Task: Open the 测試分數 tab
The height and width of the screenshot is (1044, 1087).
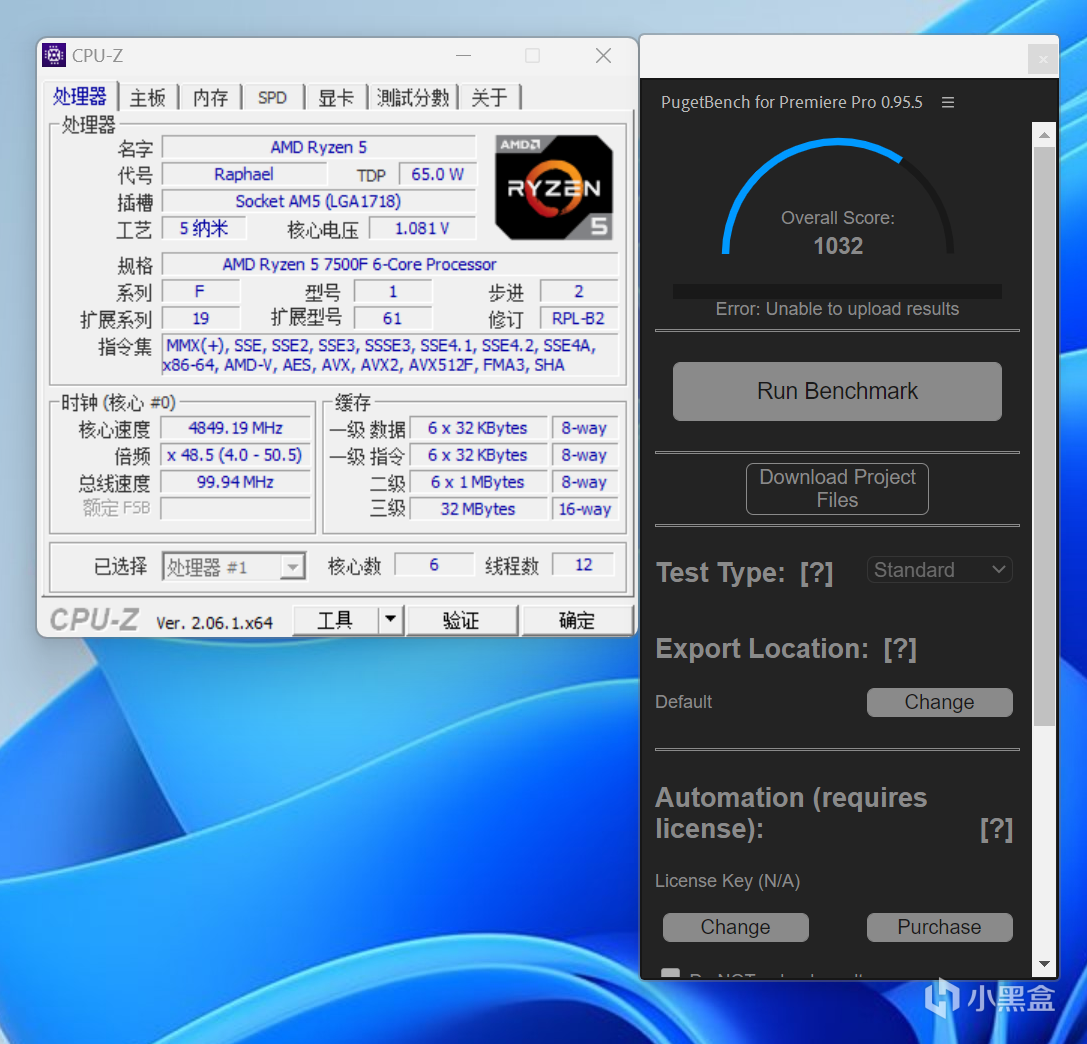Action: tap(412, 98)
